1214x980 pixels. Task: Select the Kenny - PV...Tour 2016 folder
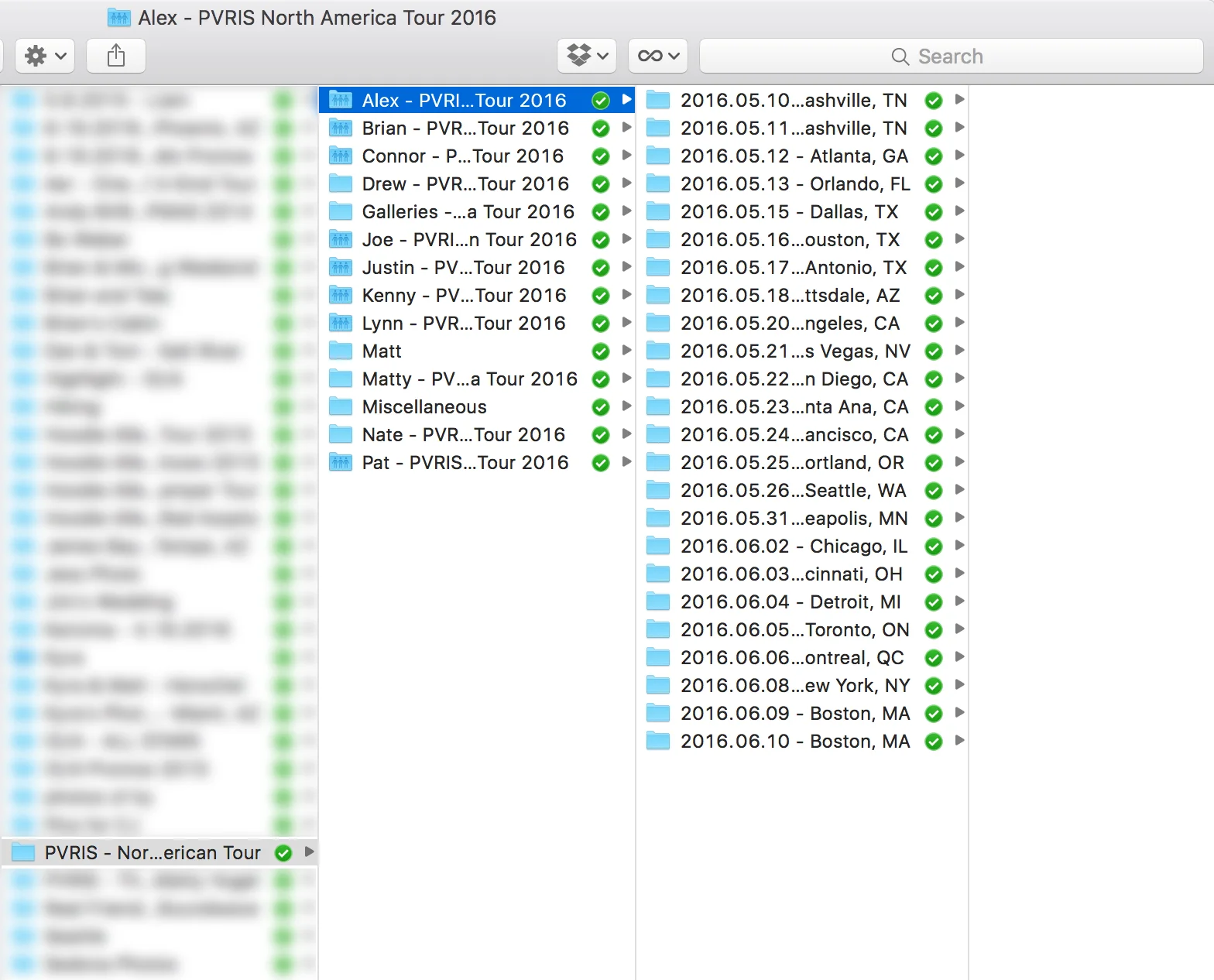point(477,295)
